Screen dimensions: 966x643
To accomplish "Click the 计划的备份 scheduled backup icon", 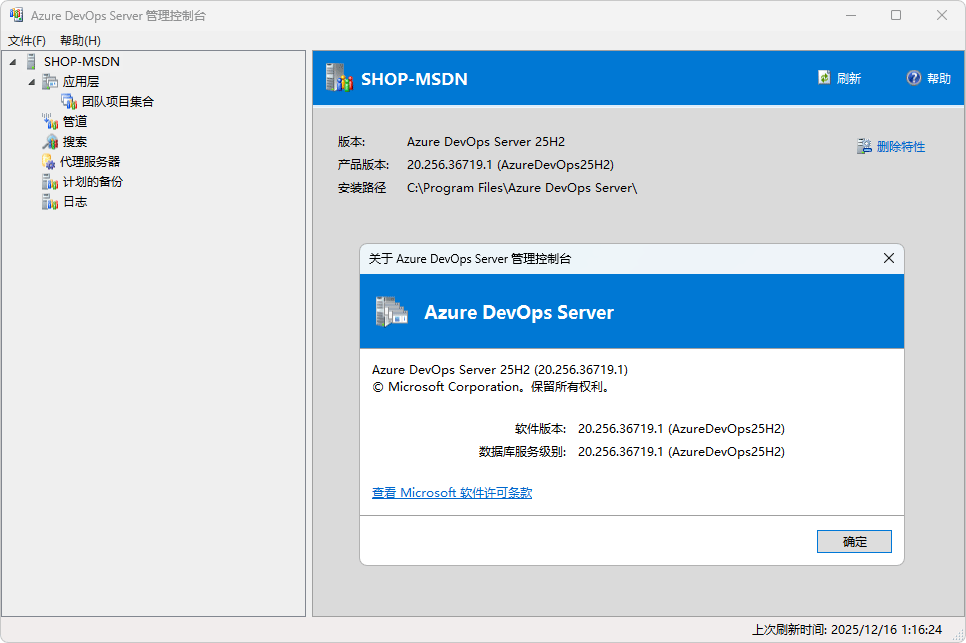I will coord(50,182).
